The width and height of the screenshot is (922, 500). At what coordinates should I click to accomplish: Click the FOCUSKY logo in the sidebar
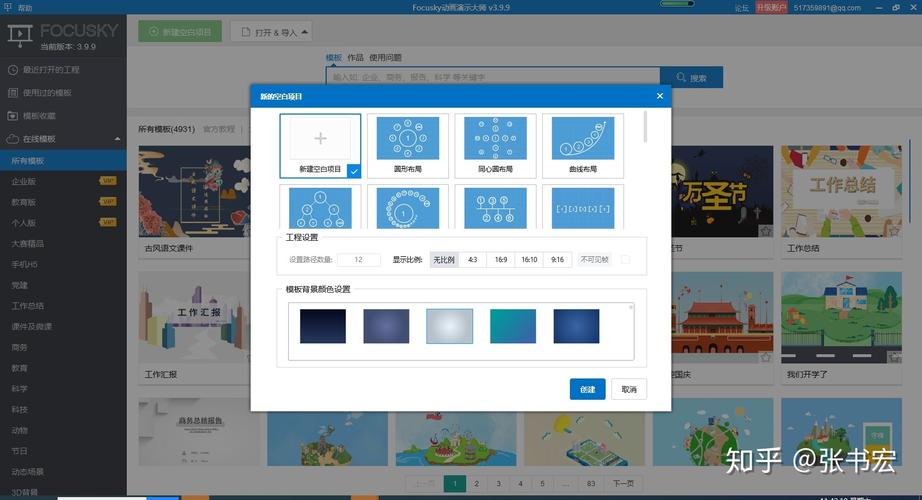(x=63, y=34)
